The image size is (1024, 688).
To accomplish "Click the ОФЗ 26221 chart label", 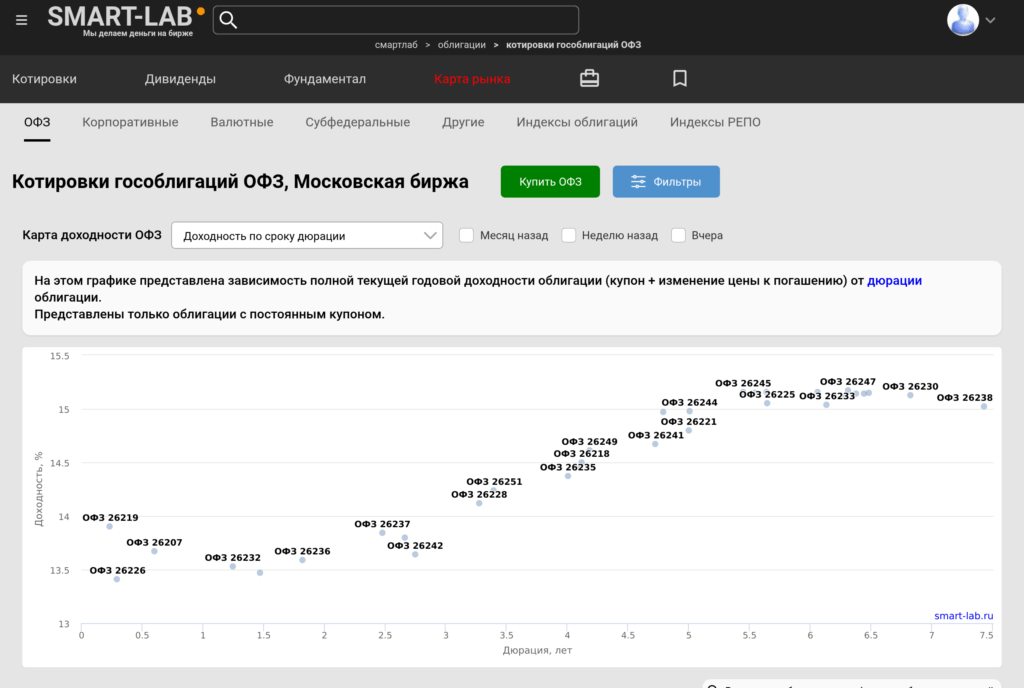I will [688, 422].
